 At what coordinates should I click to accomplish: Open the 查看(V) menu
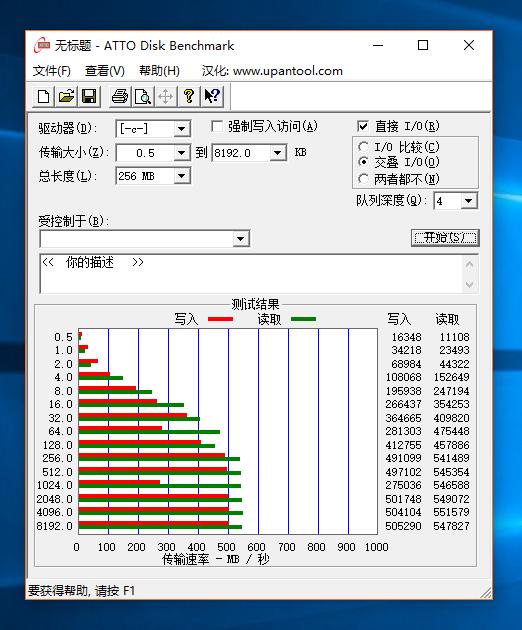[105, 71]
